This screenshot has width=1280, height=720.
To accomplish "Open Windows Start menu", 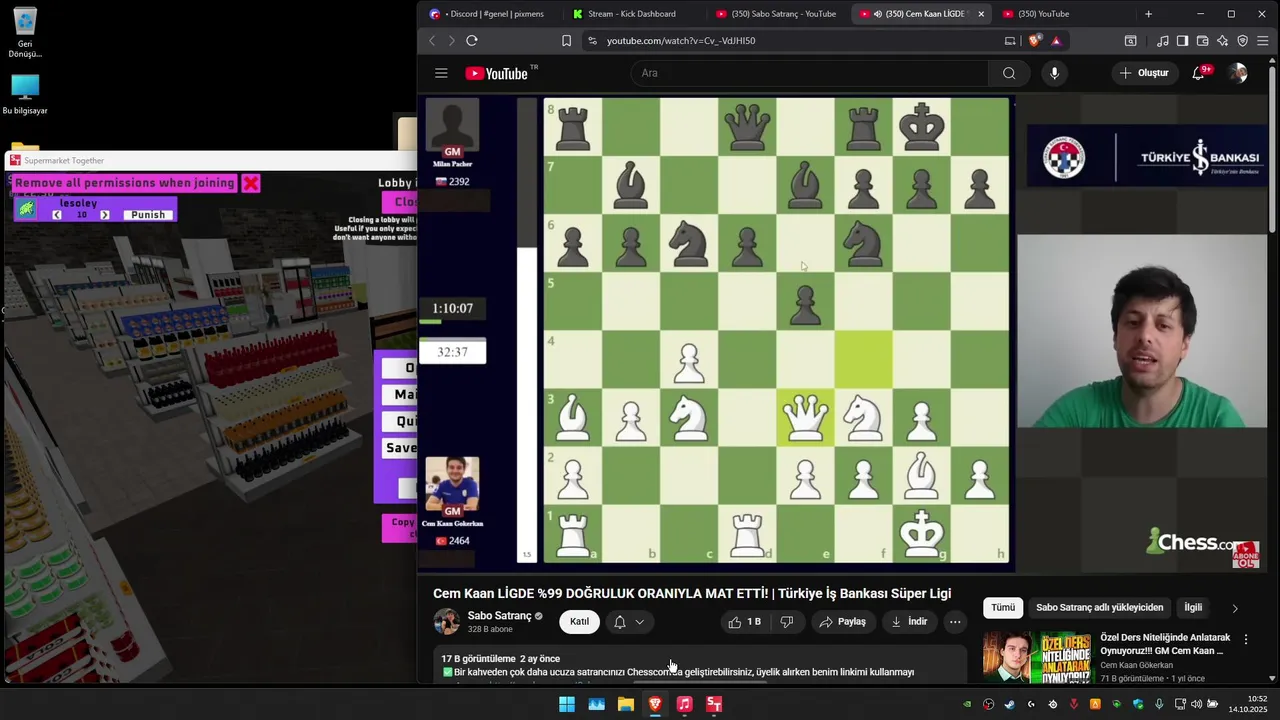I will [567, 704].
